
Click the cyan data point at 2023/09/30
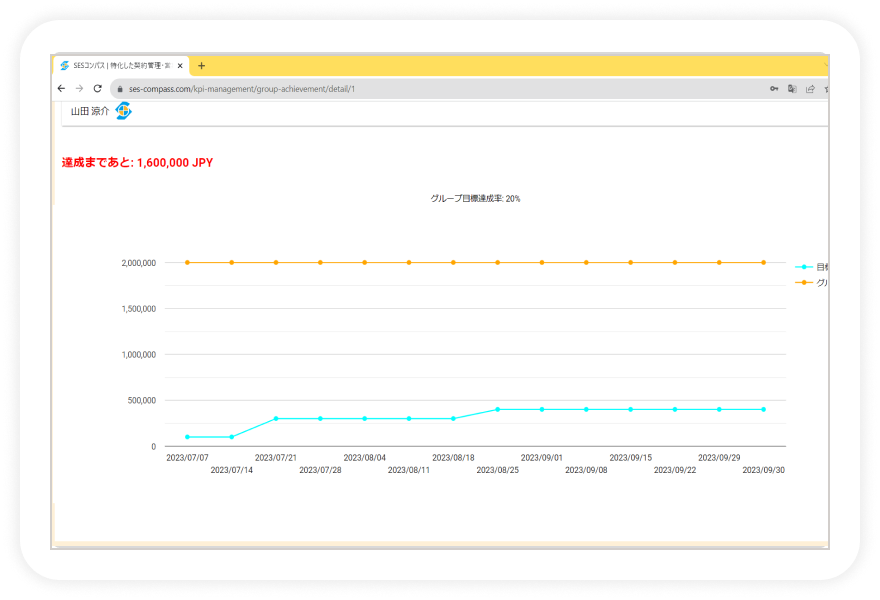pos(763,410)
